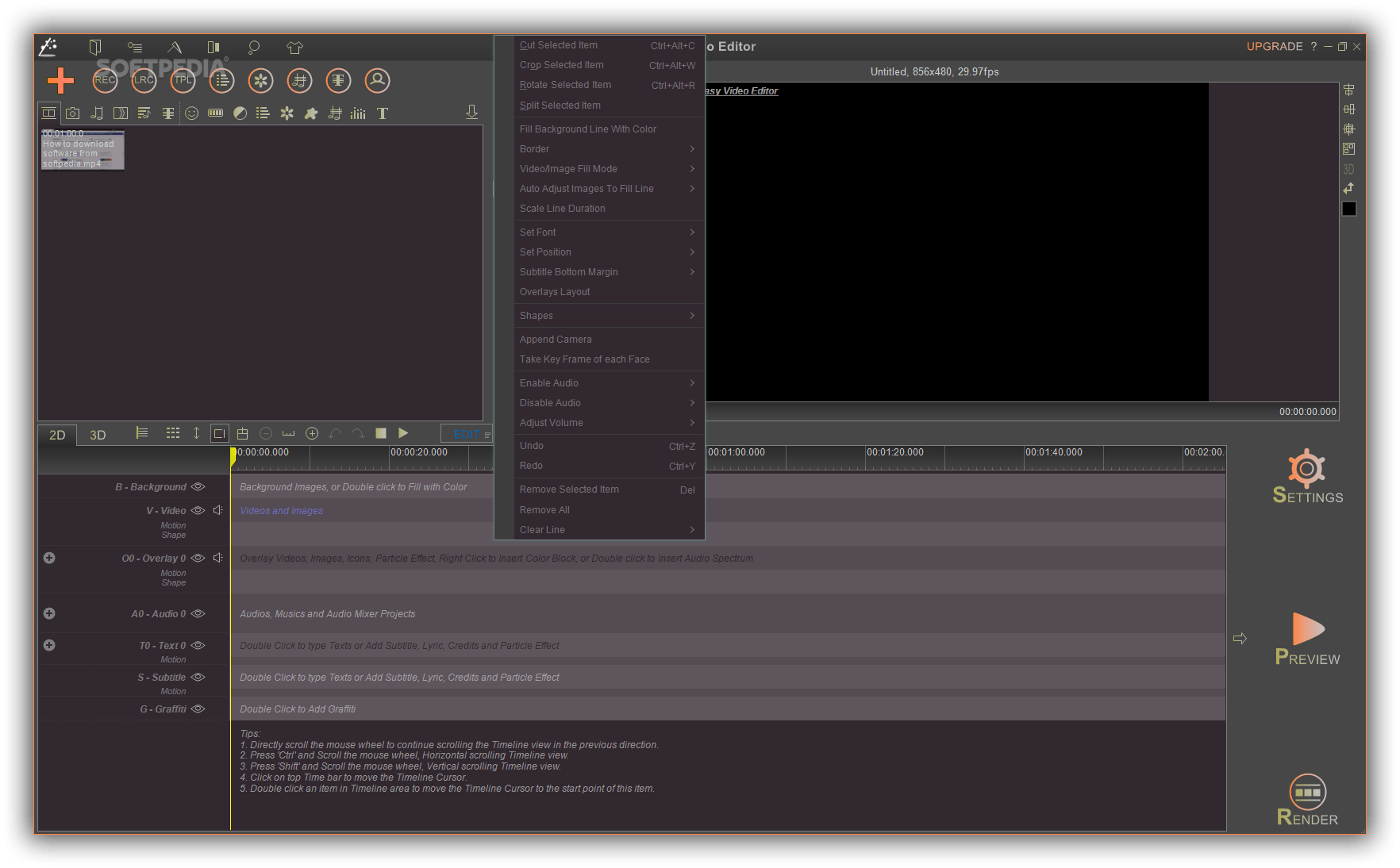Click the black color swatch on right sidebar
The image size is (1400, 868).
coord(1349,209)
